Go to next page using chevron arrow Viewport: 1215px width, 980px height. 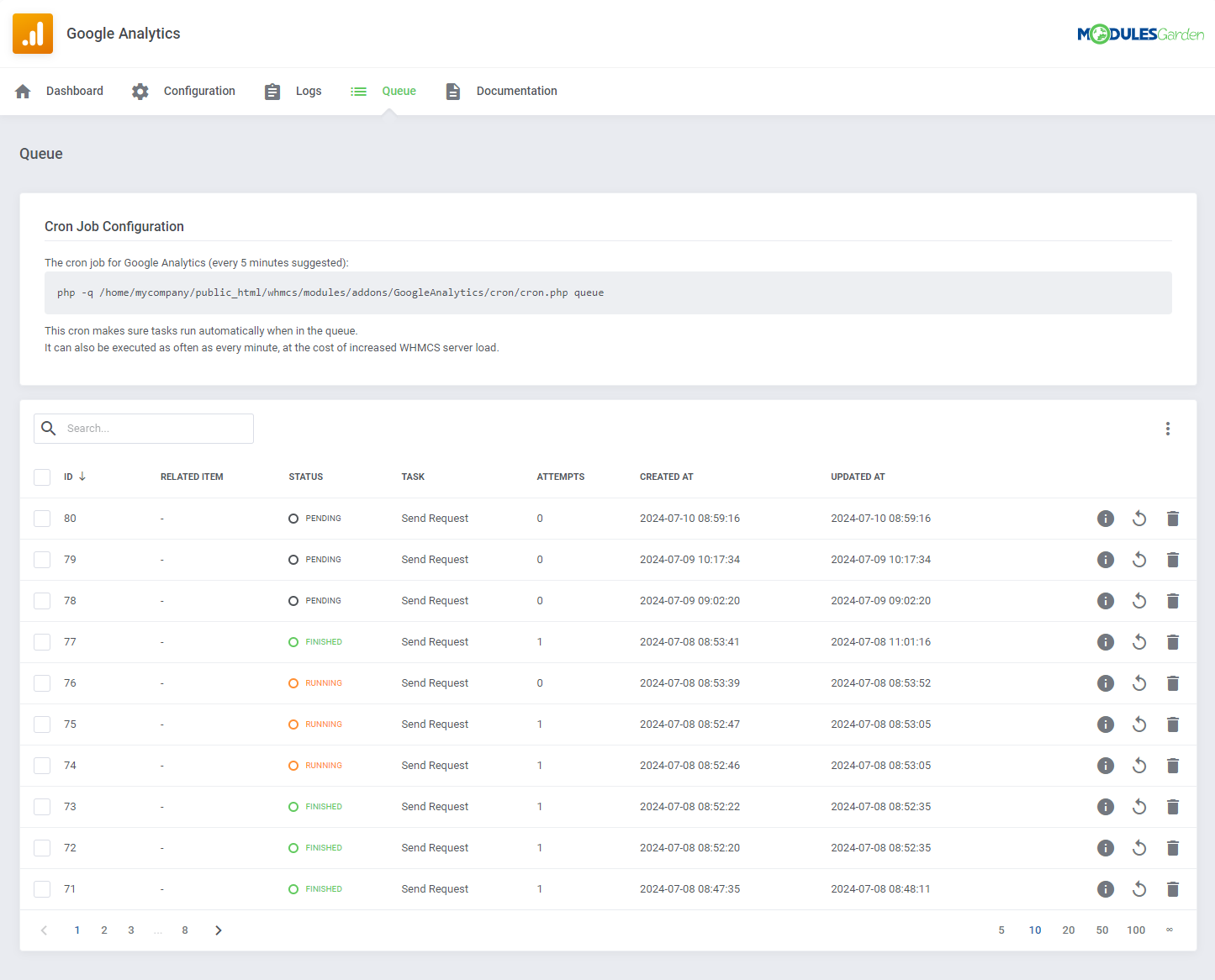(x=218, y=930)
